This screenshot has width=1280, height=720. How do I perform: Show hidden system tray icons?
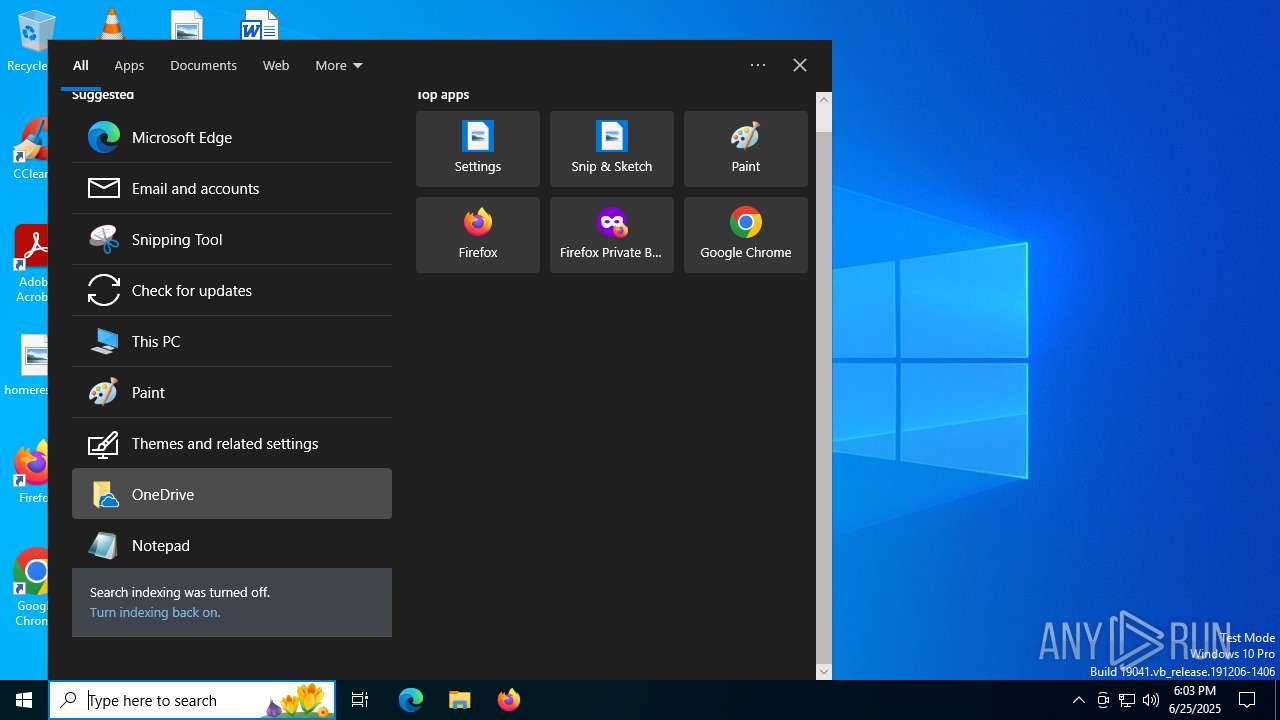click(x=1078, y=700)
